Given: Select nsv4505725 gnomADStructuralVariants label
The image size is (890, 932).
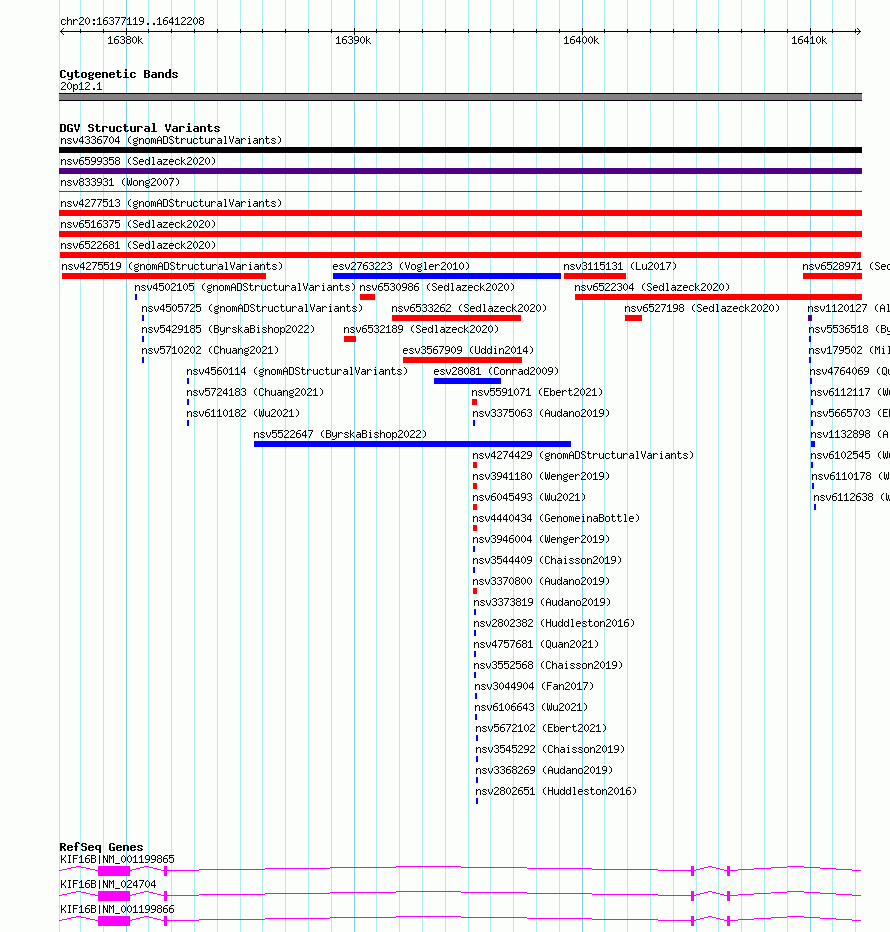Looking at the screenshot, I should (x=251, y=308).
